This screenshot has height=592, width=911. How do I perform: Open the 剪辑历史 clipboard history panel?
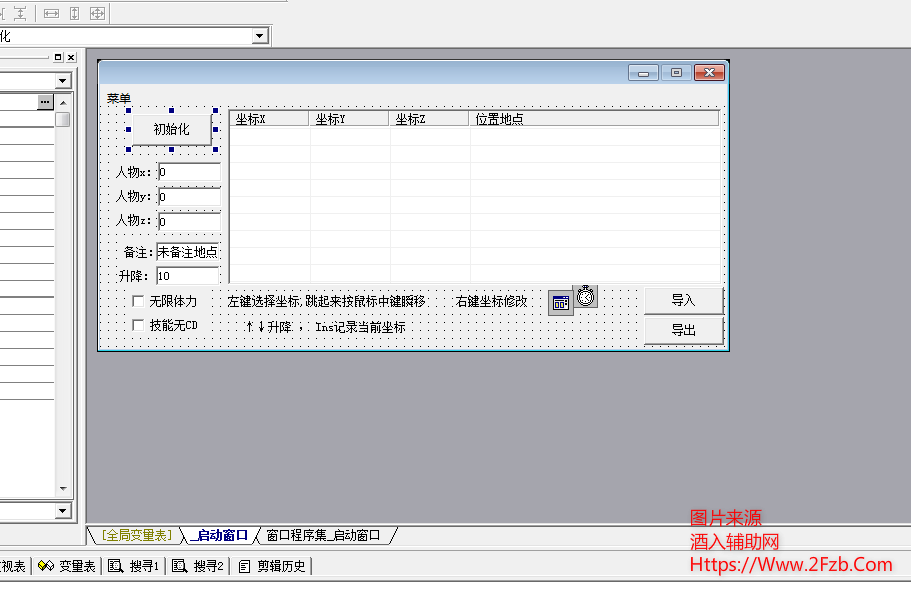pyautogui.click(x=272, y=566)
